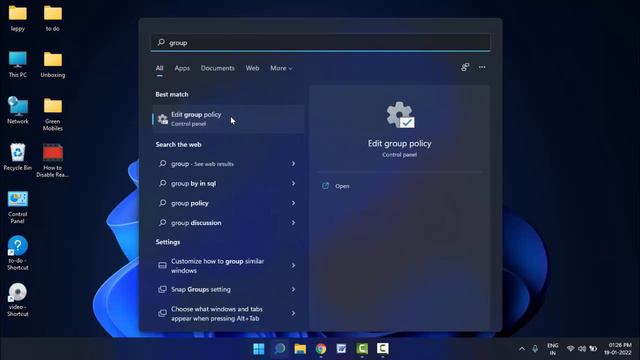640x360 pixels.
Task: Open File Explorer from taskbar
Action: (300, 349)
